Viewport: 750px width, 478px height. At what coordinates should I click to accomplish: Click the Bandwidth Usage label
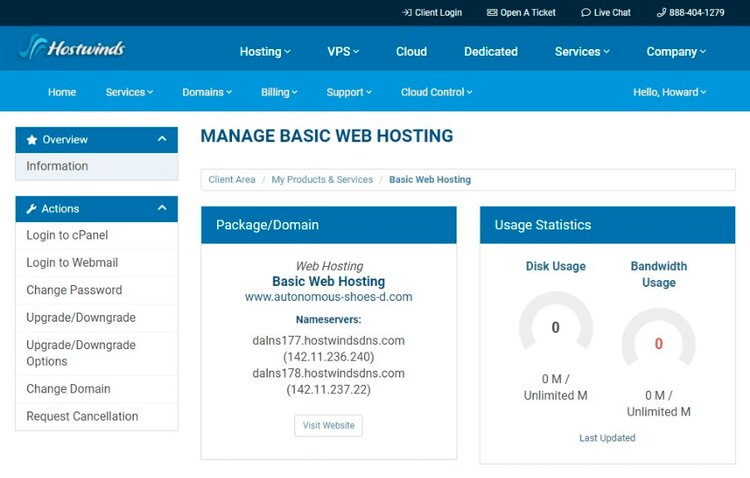point(659,274)
